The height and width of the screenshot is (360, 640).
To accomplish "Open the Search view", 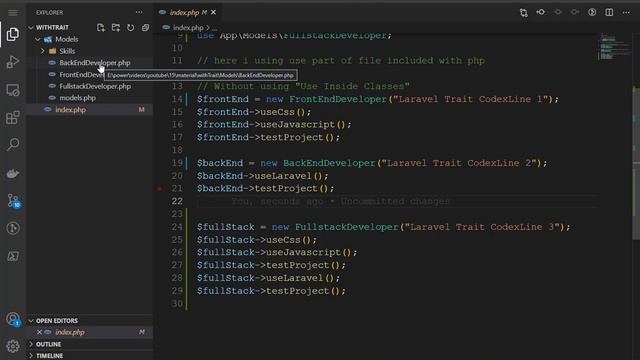I will [13, 144].
